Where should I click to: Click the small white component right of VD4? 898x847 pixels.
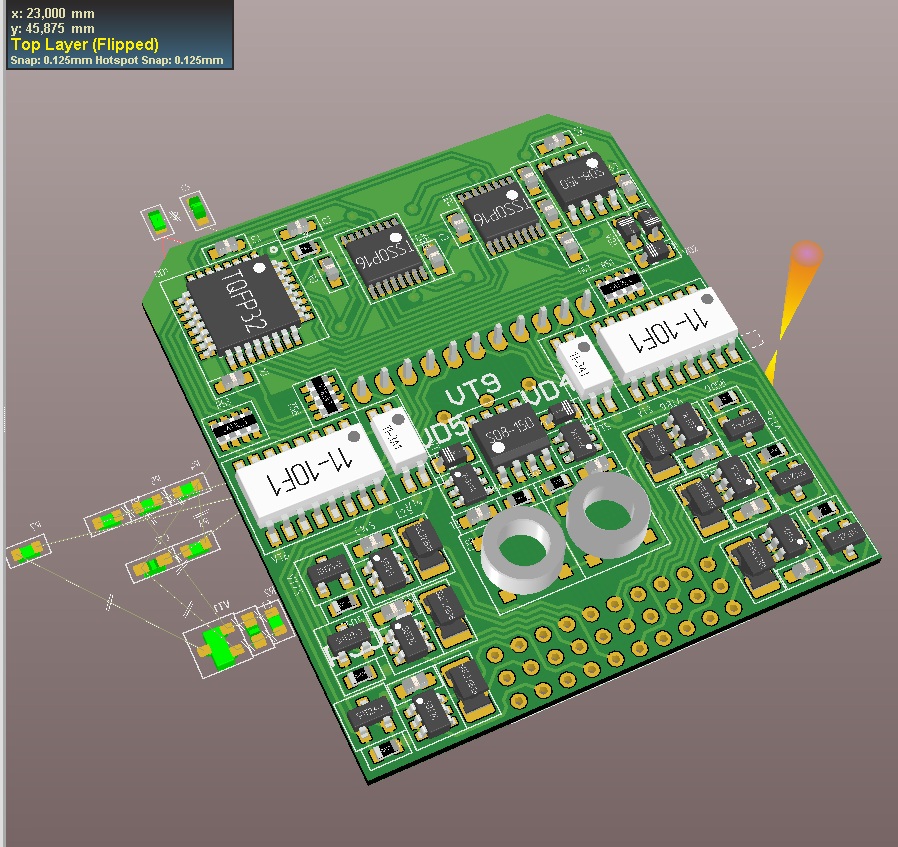582,365
